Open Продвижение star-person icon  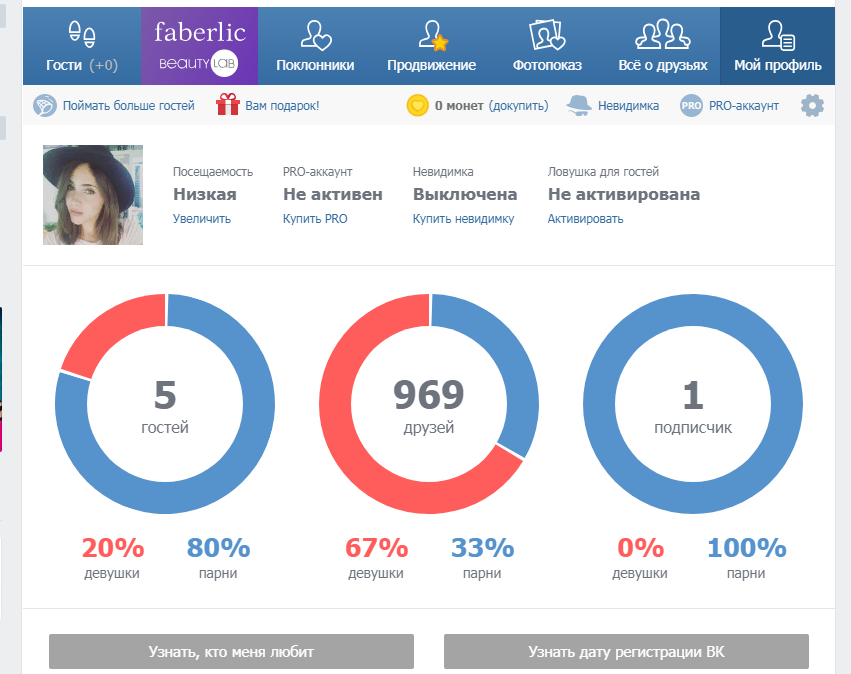point(433,35)
